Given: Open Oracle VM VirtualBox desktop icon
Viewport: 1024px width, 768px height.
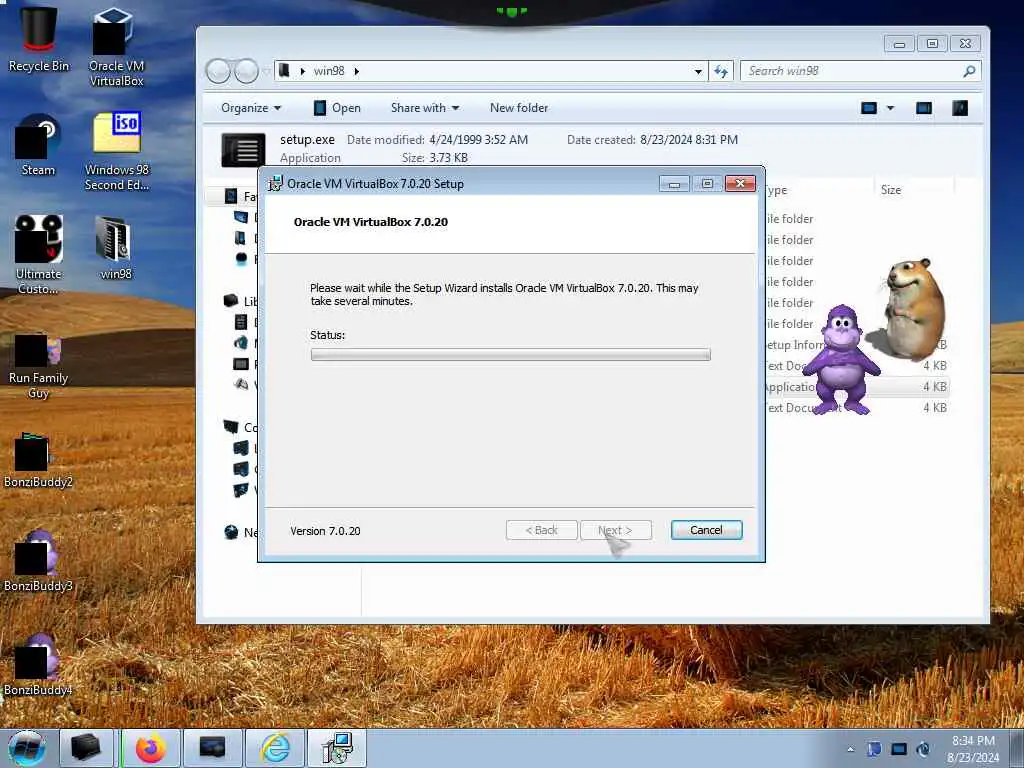Looking at the screenshot, I should click(x=116, y=47).
